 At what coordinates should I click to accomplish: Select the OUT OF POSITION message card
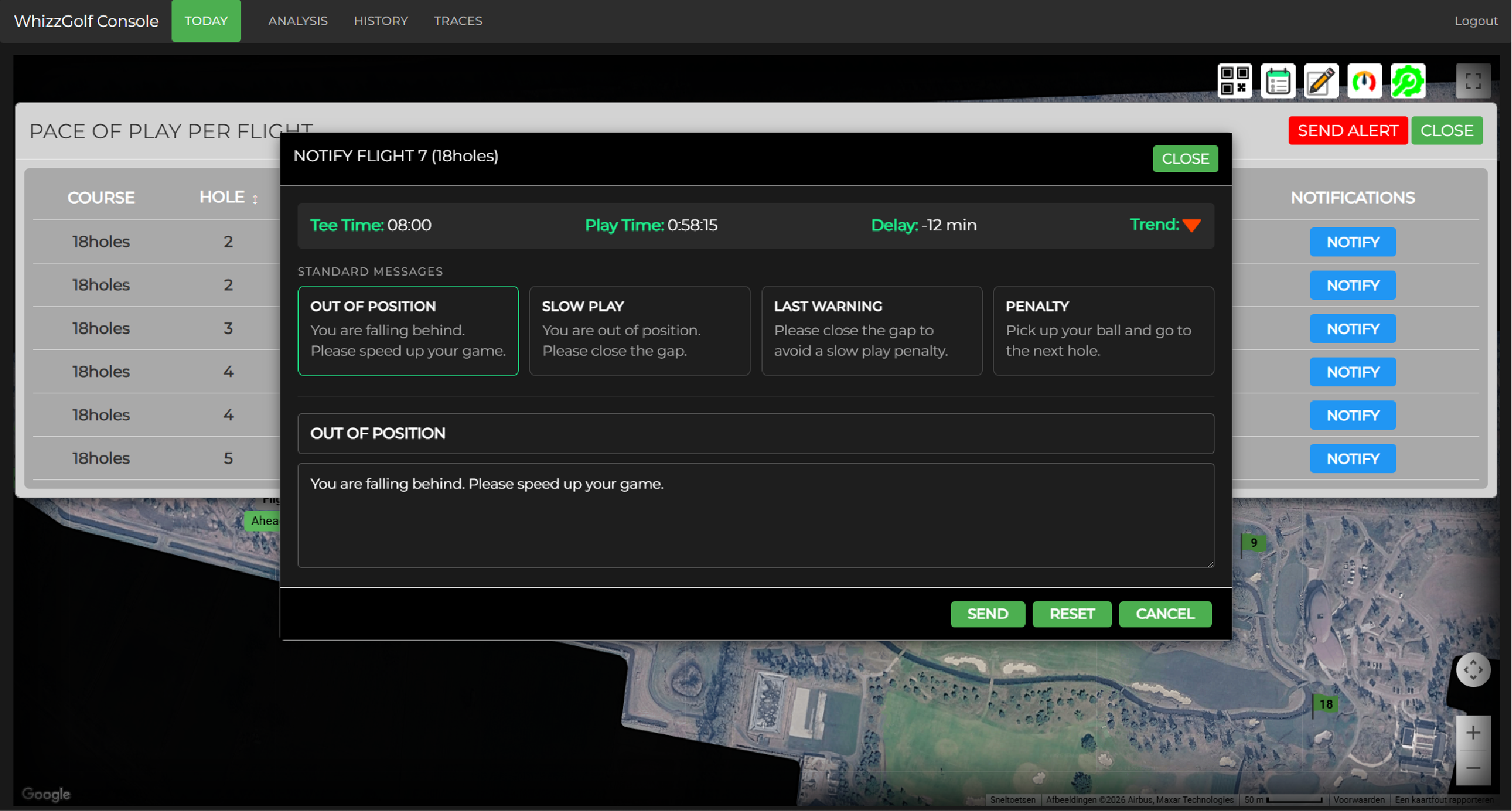[x=408, y=331]
